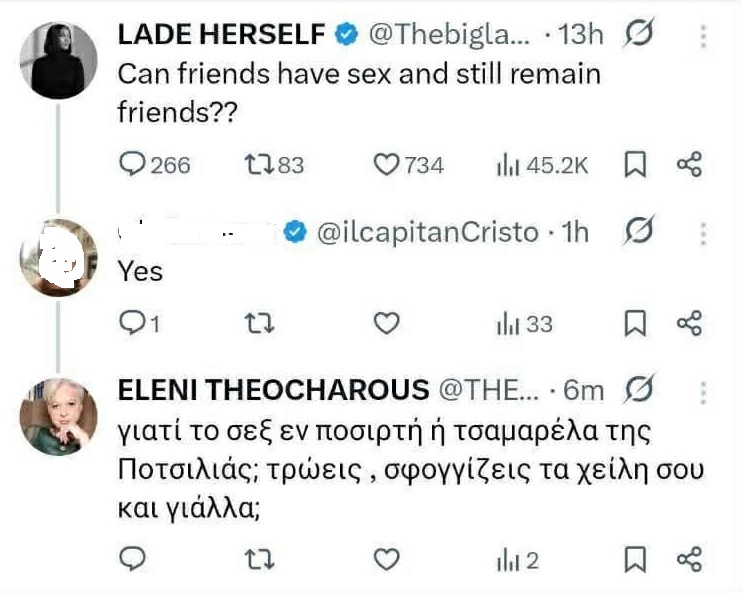Expand options menu on ELENI THEOCHAROUS tweet

(703, 391)
